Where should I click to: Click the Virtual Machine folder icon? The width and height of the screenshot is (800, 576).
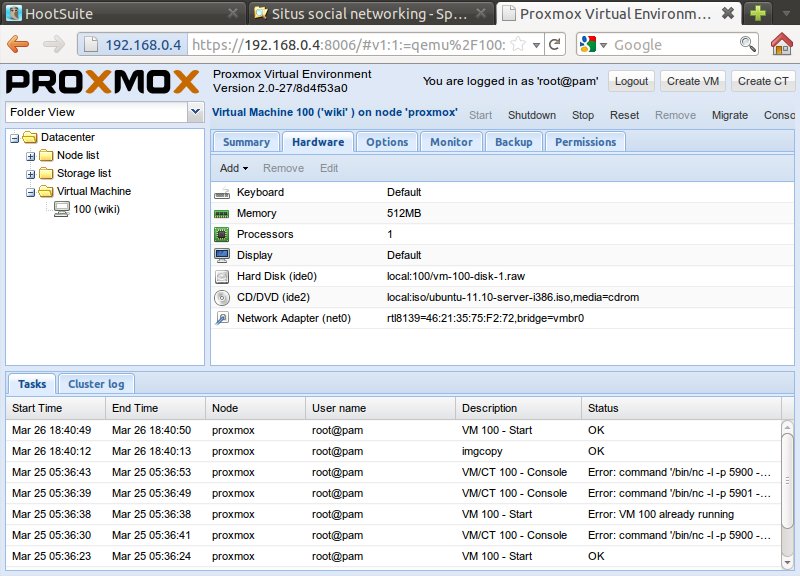(46, 191)
